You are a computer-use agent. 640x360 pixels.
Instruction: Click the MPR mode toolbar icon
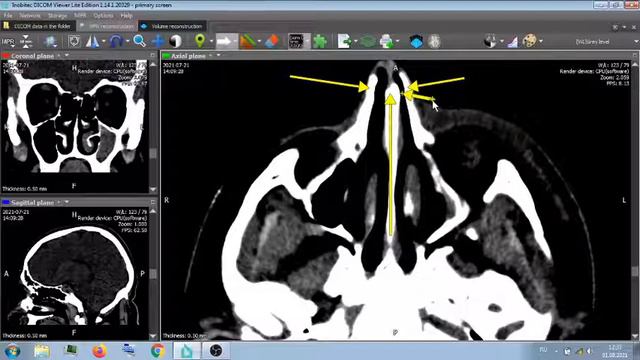[x=8, y=42]
